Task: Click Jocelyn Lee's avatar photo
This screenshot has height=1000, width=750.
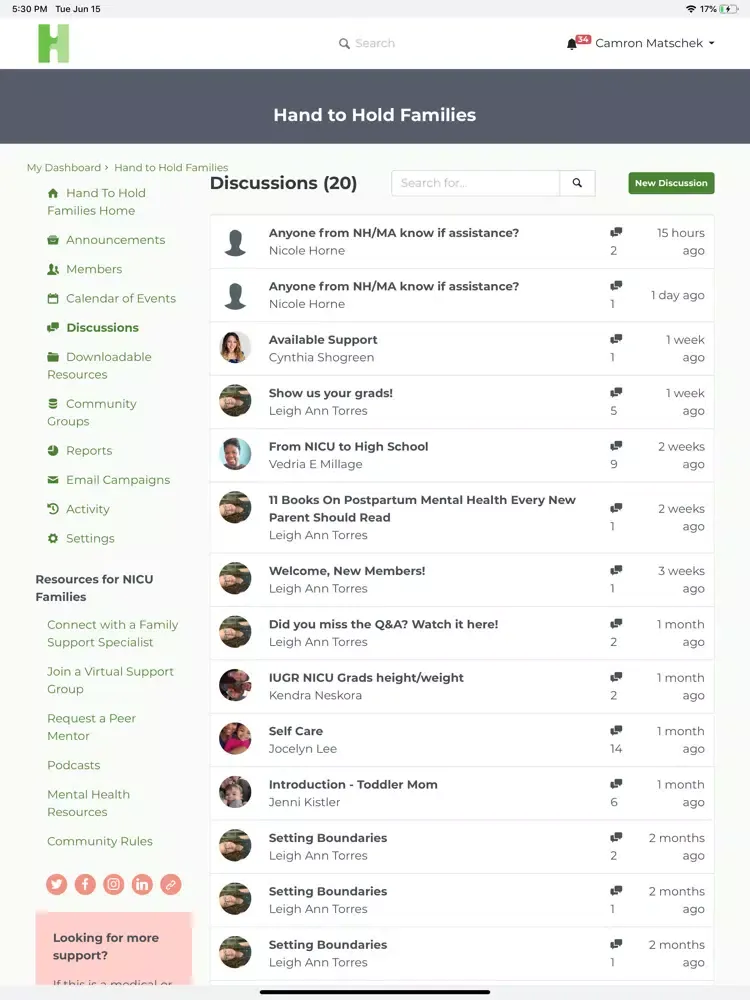Action: (235, 739)
